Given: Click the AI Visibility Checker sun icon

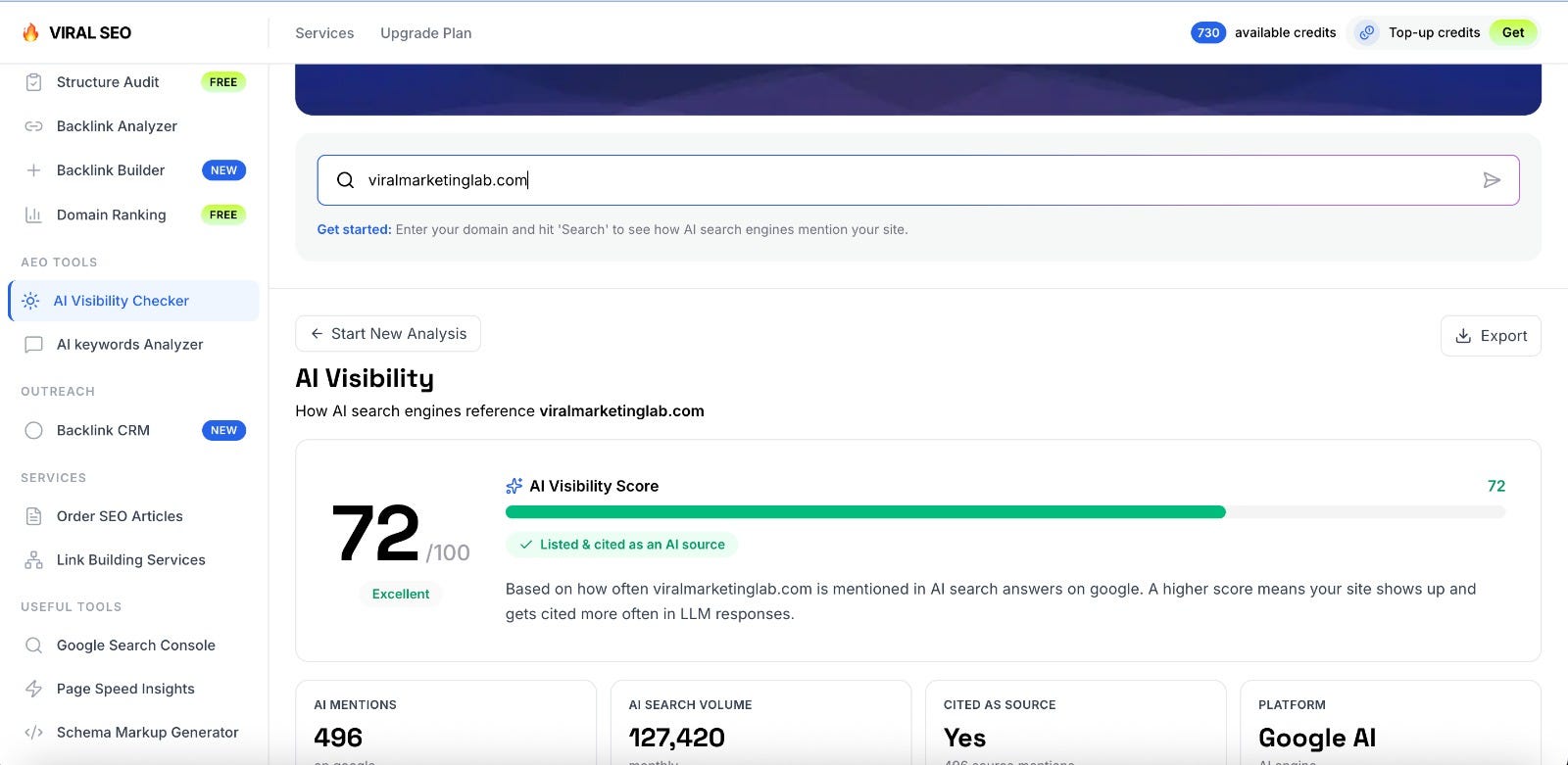Looking at the screenshot, I should 30,301.
